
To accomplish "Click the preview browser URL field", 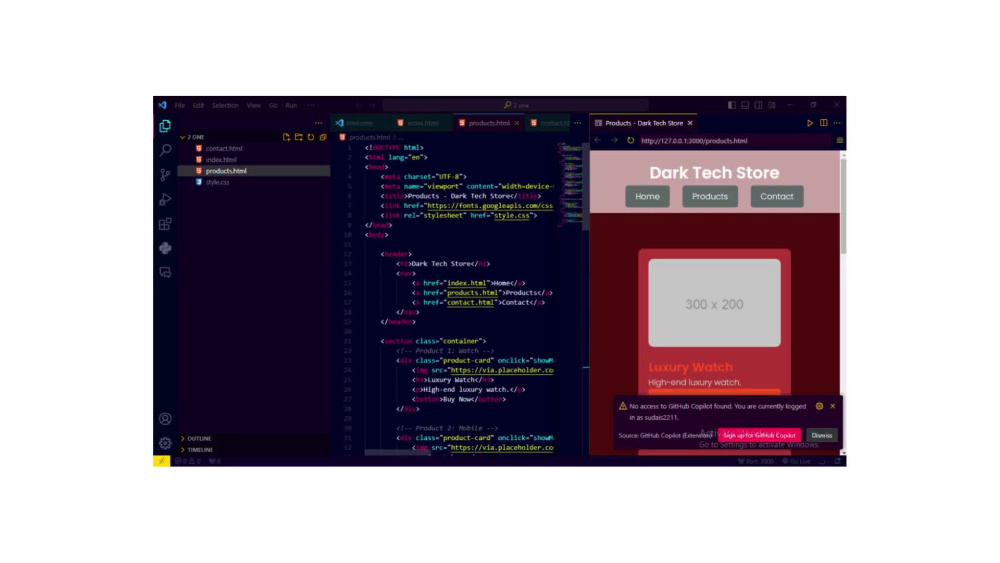I will (x=733, y=140).
